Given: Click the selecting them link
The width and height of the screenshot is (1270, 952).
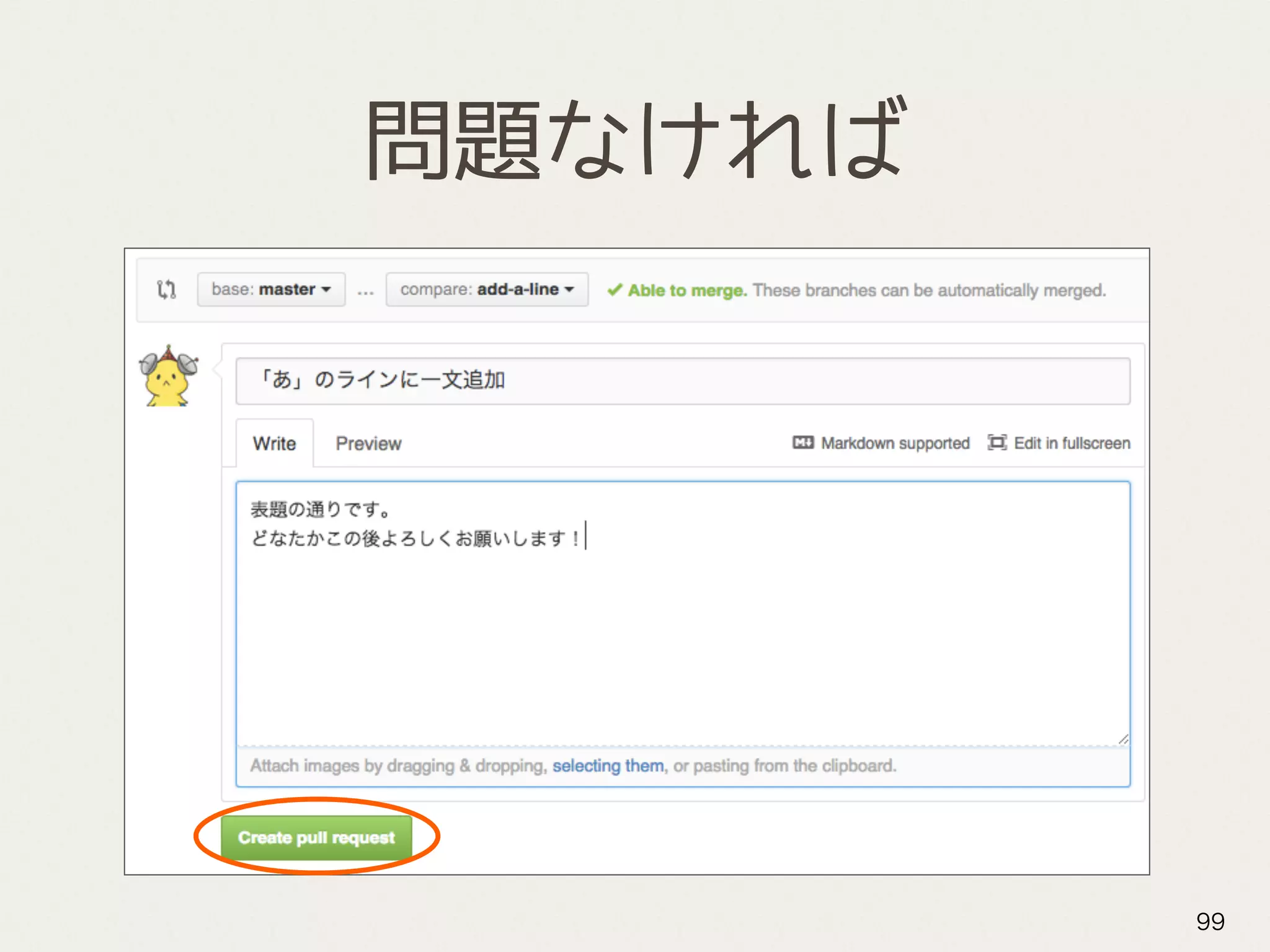Looking at the screenshot, I should click(x=608, y=766).
